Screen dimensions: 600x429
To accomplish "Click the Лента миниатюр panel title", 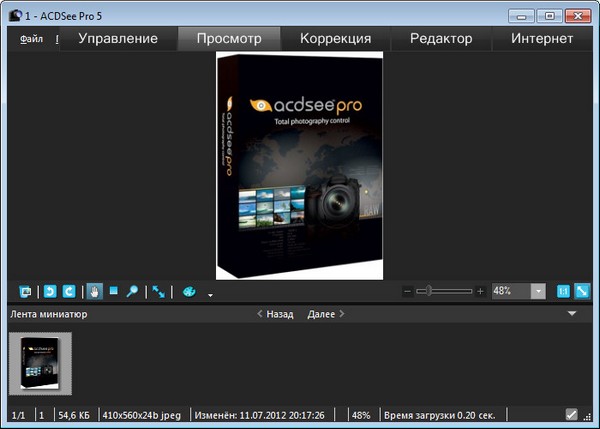I will tap(49, 314).
